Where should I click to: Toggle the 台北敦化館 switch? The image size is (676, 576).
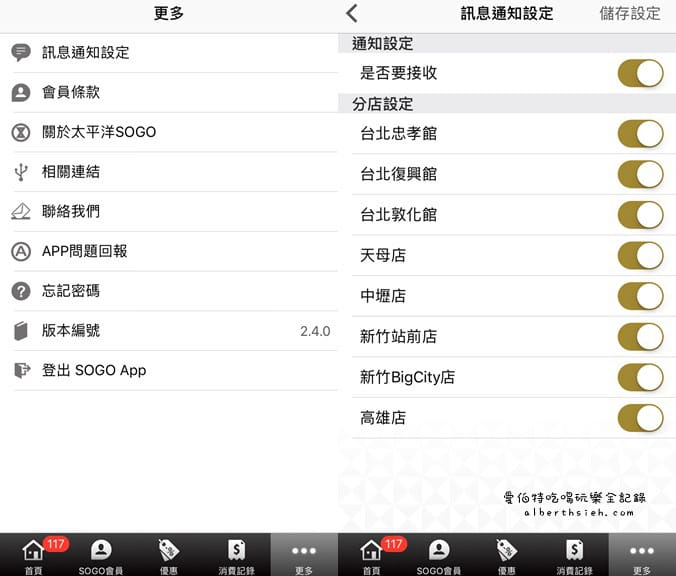(x=641, y=215)
